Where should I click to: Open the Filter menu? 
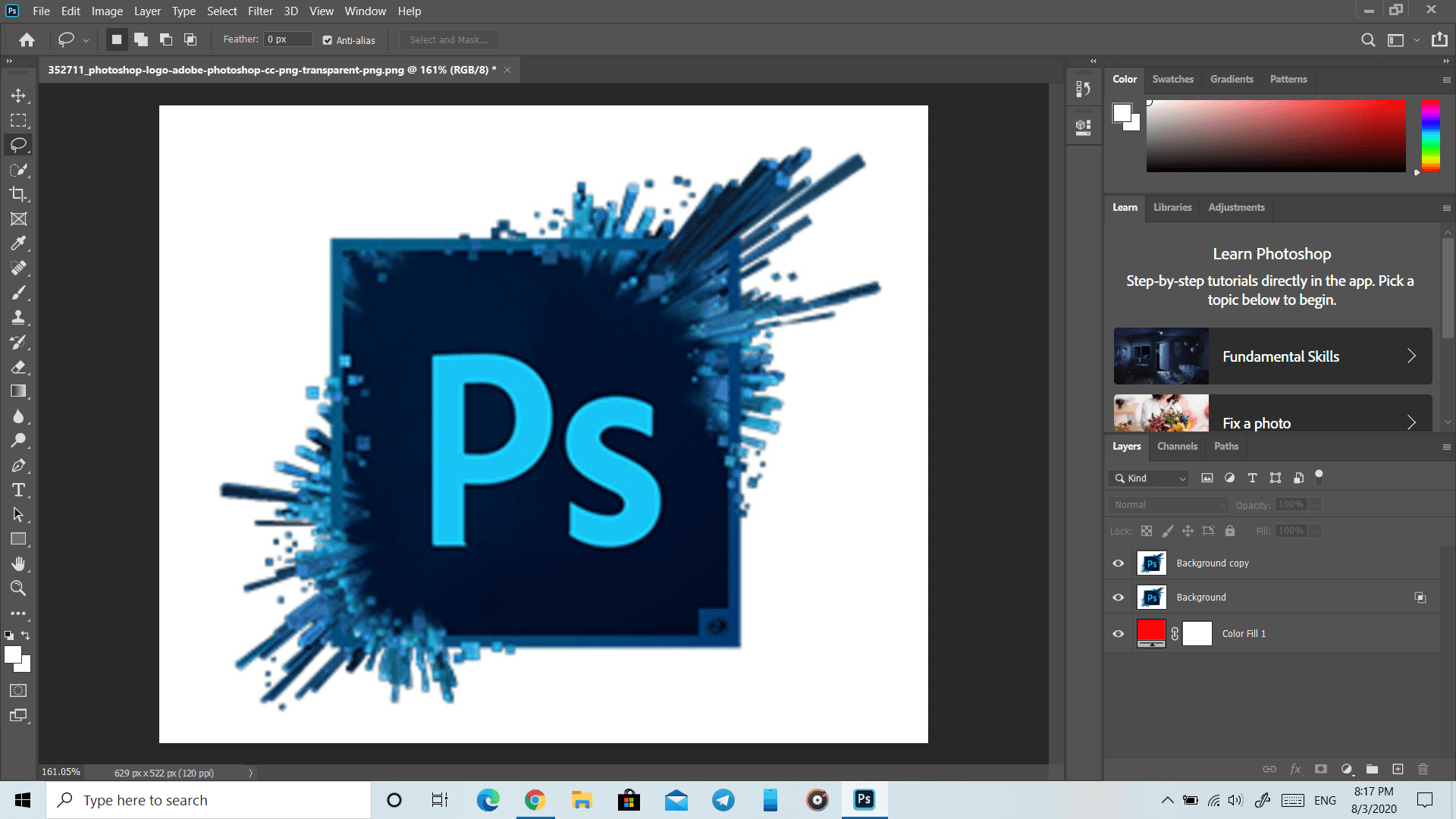(x=260, y=11)
